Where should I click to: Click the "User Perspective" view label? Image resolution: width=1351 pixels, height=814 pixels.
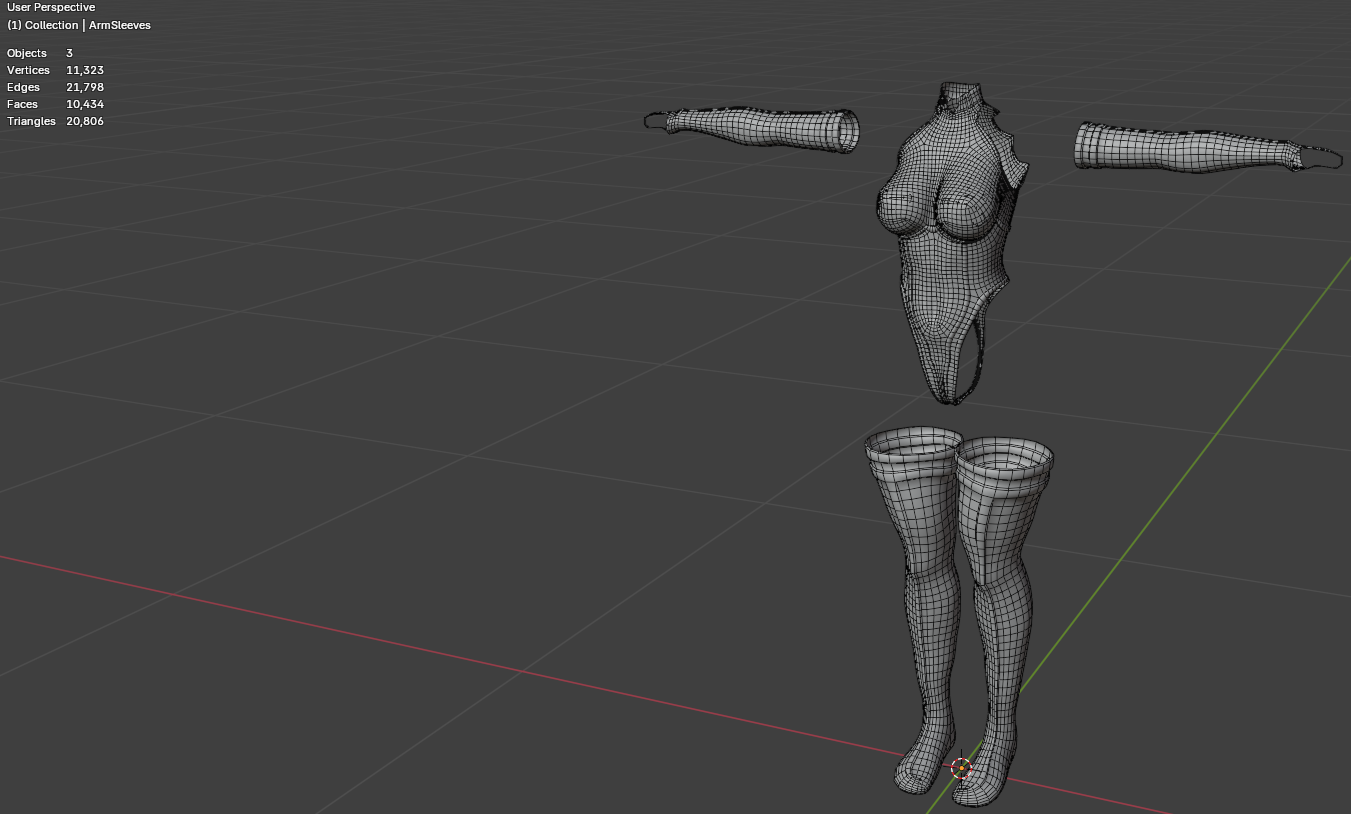coord(51,7)
